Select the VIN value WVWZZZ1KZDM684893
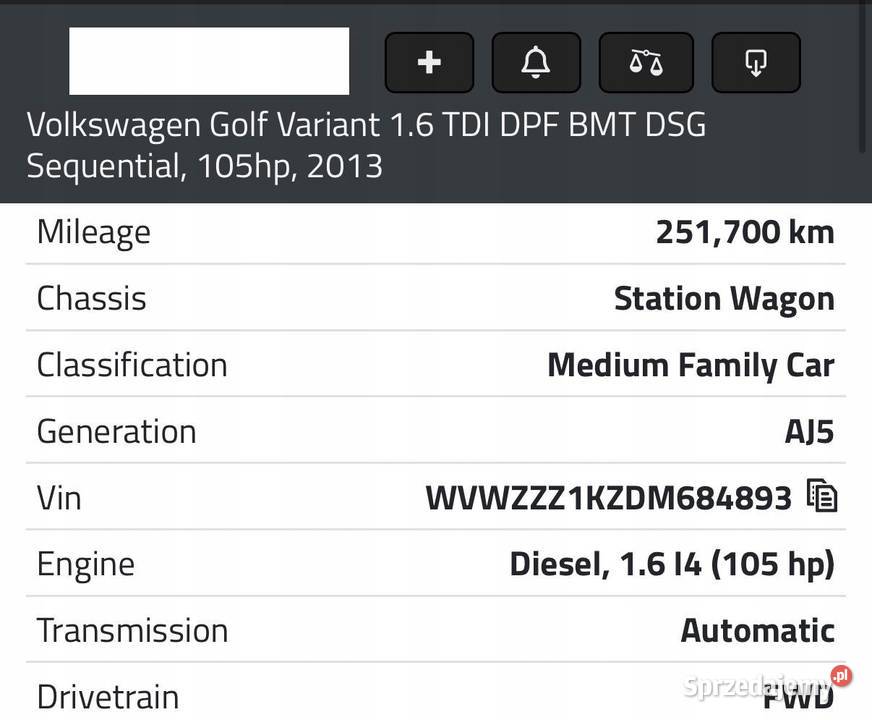 point(608,498)
